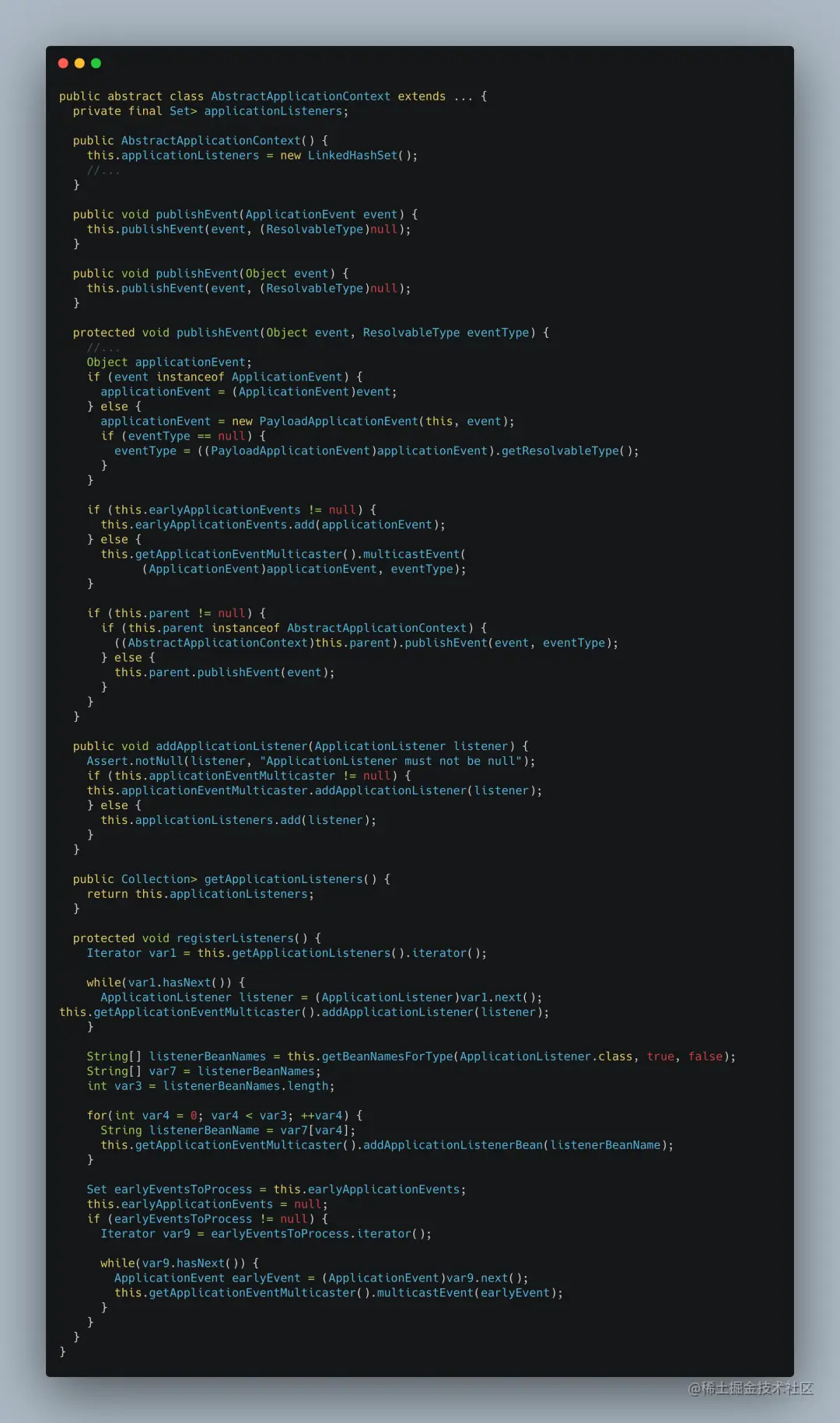Click the yellow minimize dot
This screenshot has width=840, height=1423.
pos(79,63)
